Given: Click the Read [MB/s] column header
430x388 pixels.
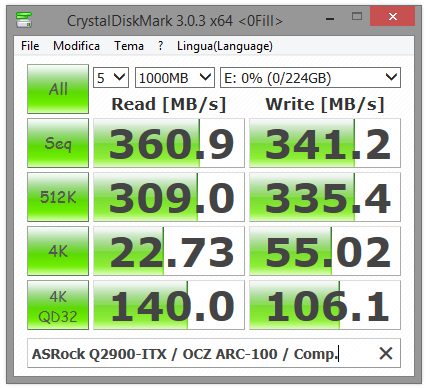Looking at the screenshot, I should 169,104.
